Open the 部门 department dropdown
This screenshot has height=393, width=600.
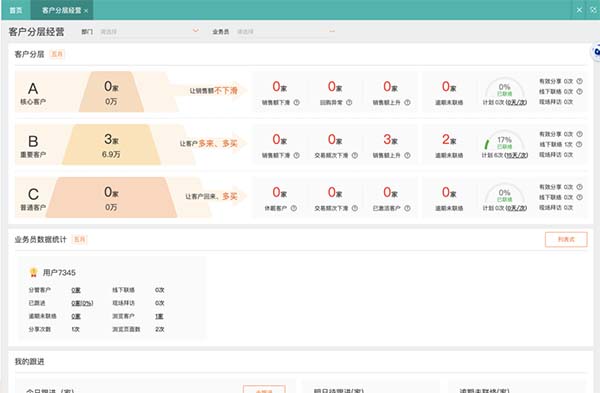(x=149, y=31)
